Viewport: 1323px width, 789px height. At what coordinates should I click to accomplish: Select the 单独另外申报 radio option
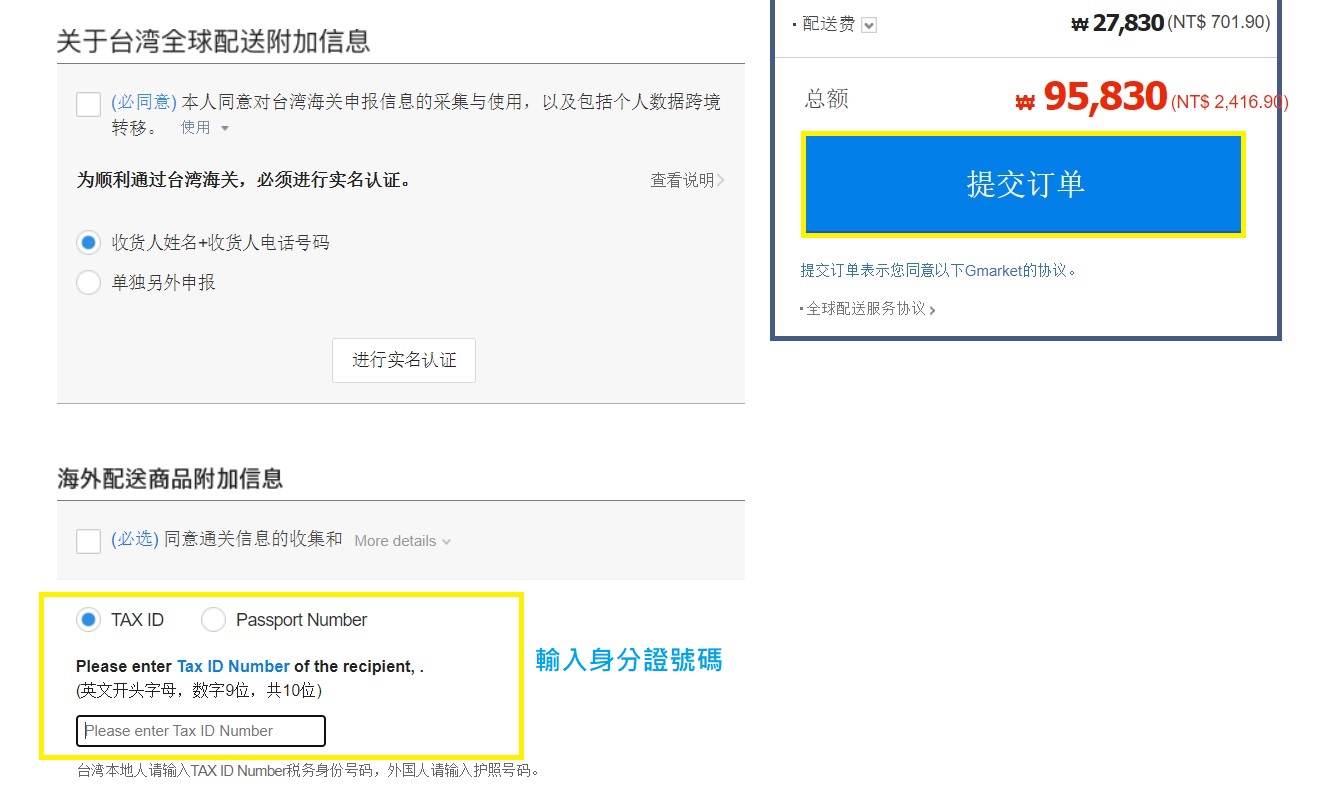pos(89,283)
